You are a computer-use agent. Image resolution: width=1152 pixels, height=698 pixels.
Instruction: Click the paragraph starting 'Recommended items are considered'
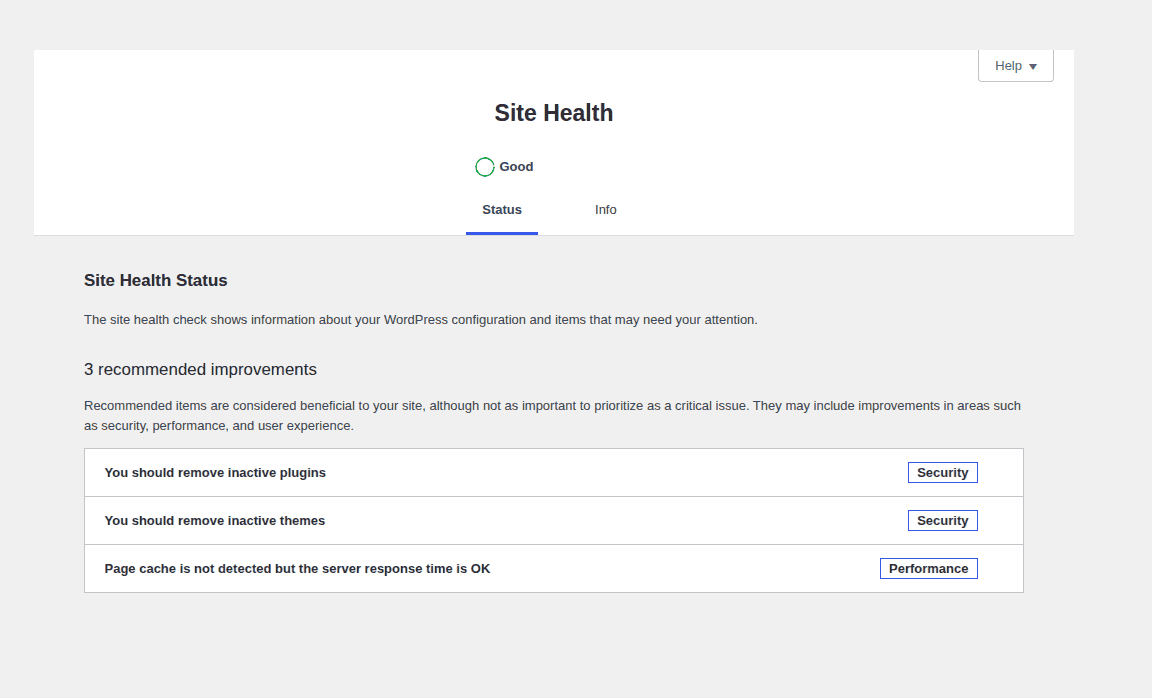click(552, 416)
